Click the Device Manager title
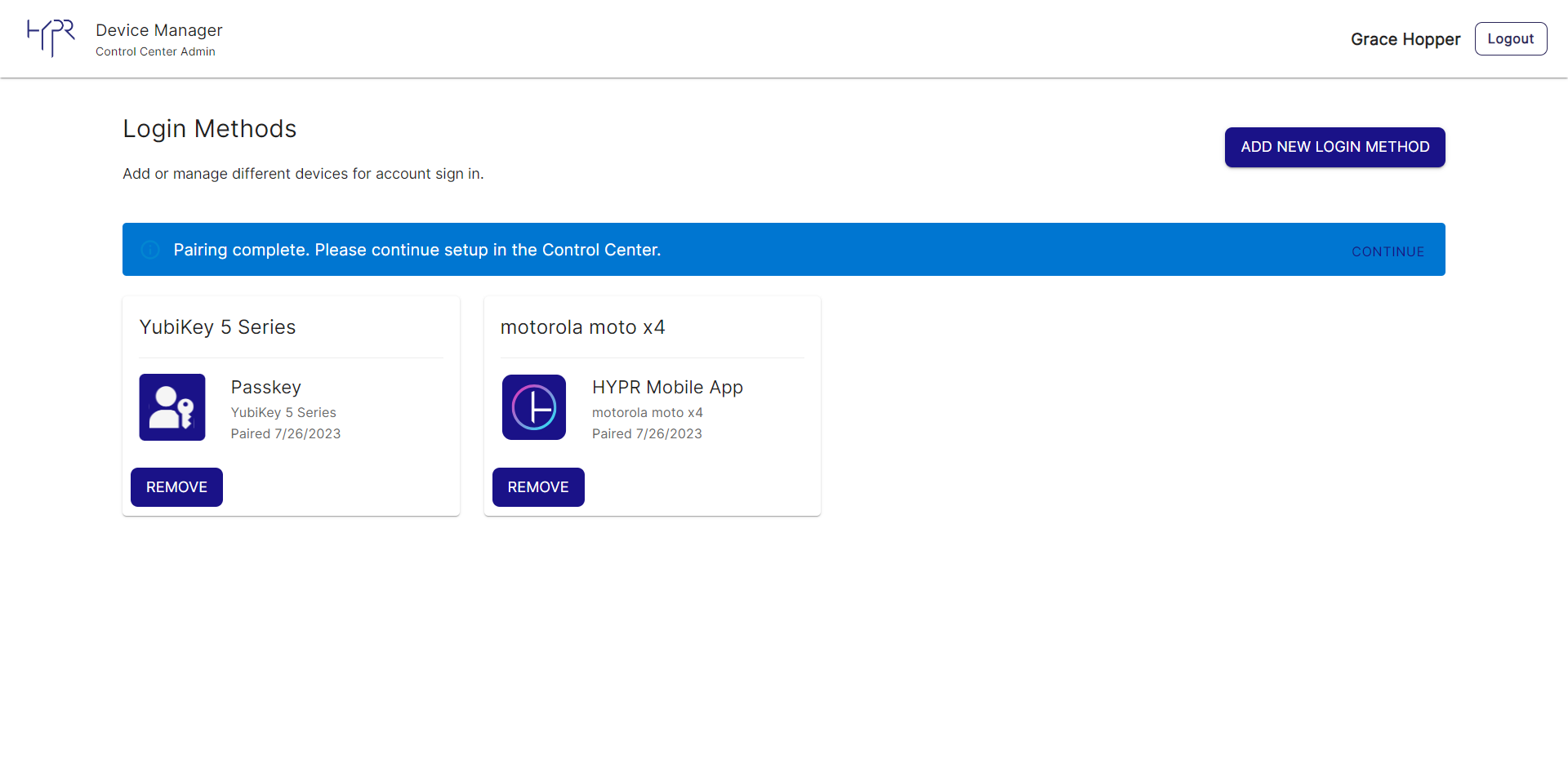Image resolution: width=1568 pixels, height=768 pixels. coord(159,30)
